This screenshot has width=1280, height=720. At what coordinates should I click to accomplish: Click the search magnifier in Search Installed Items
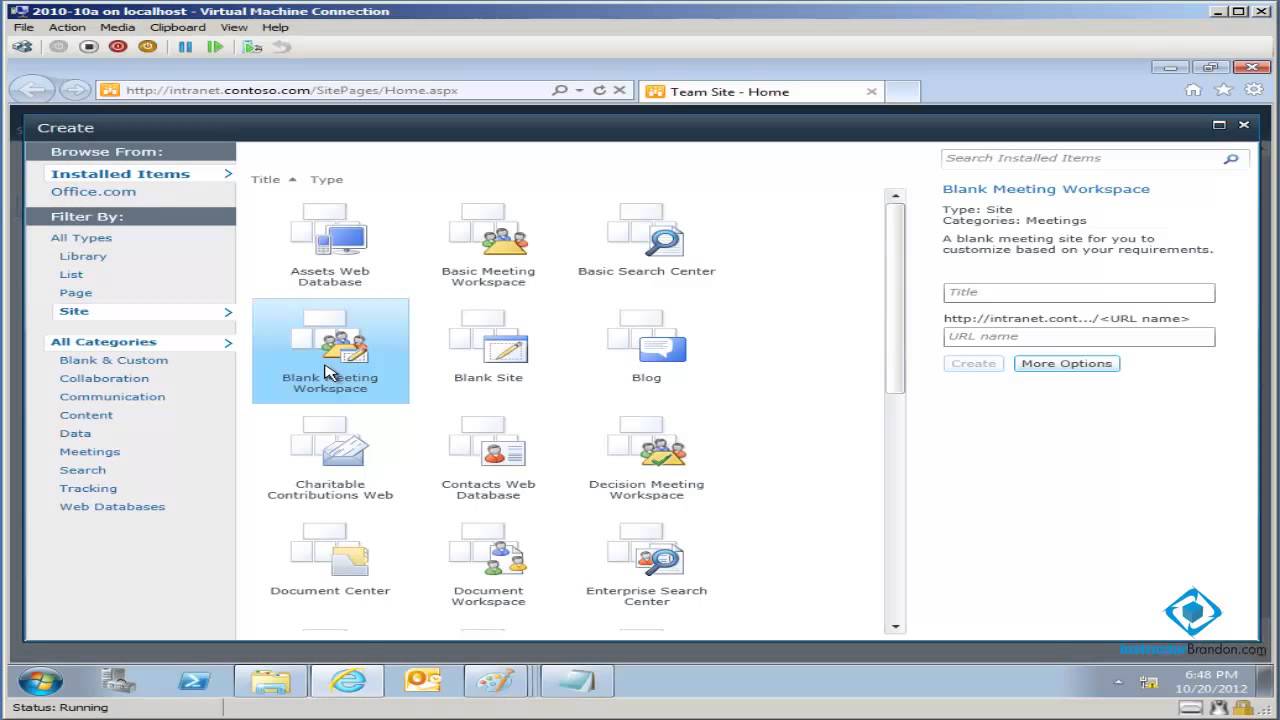[x=1231, y=158]
